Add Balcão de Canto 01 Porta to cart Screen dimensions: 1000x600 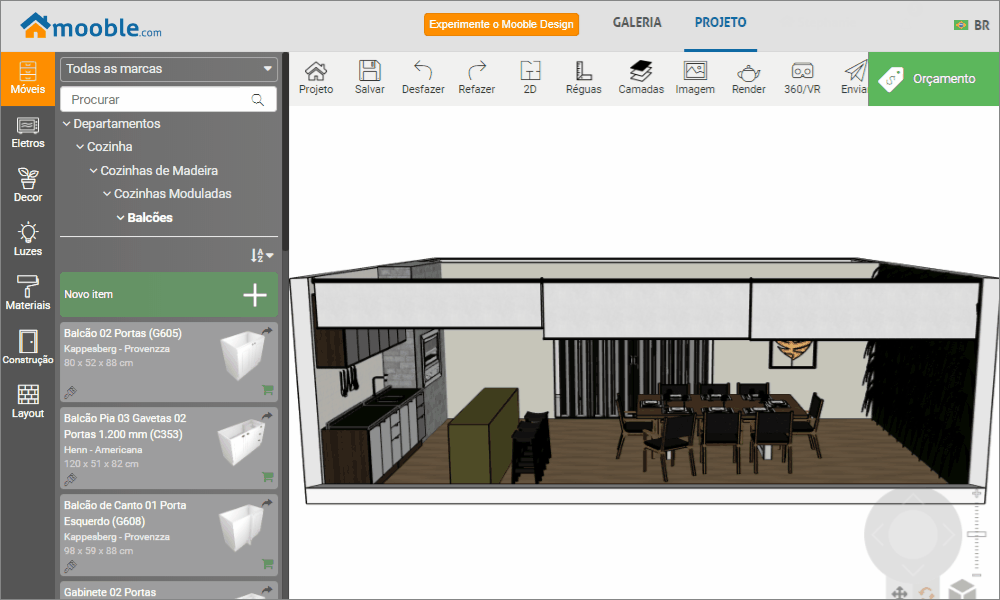tap(268, 564)
